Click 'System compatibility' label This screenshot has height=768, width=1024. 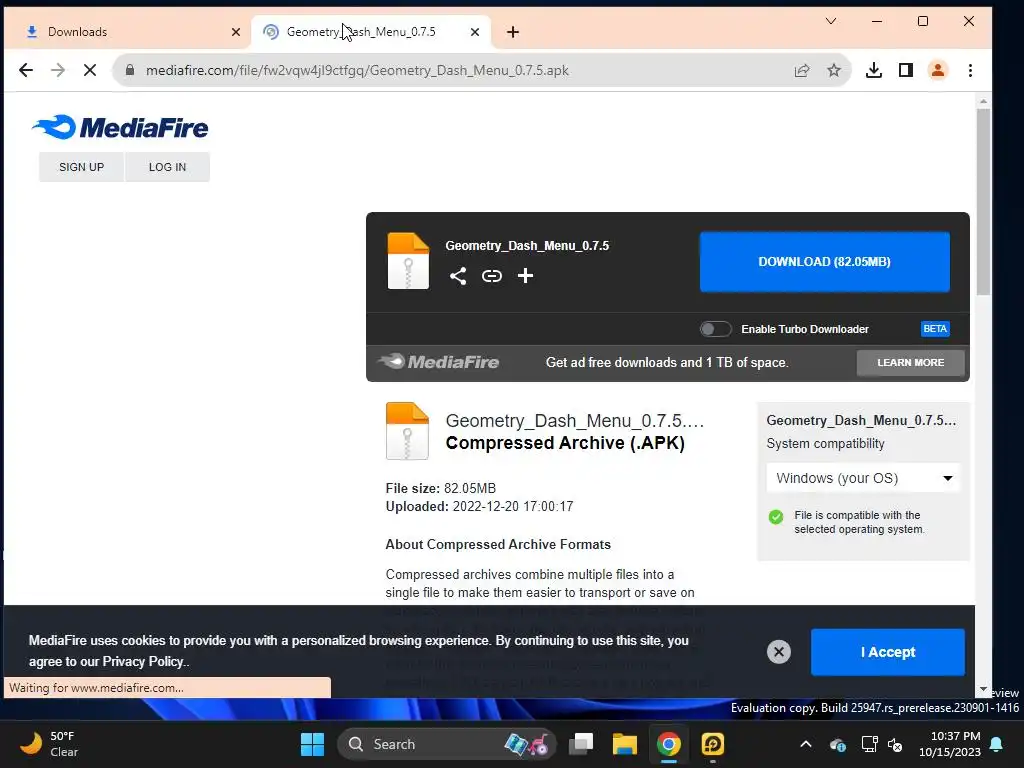click(x=825, y=443)
